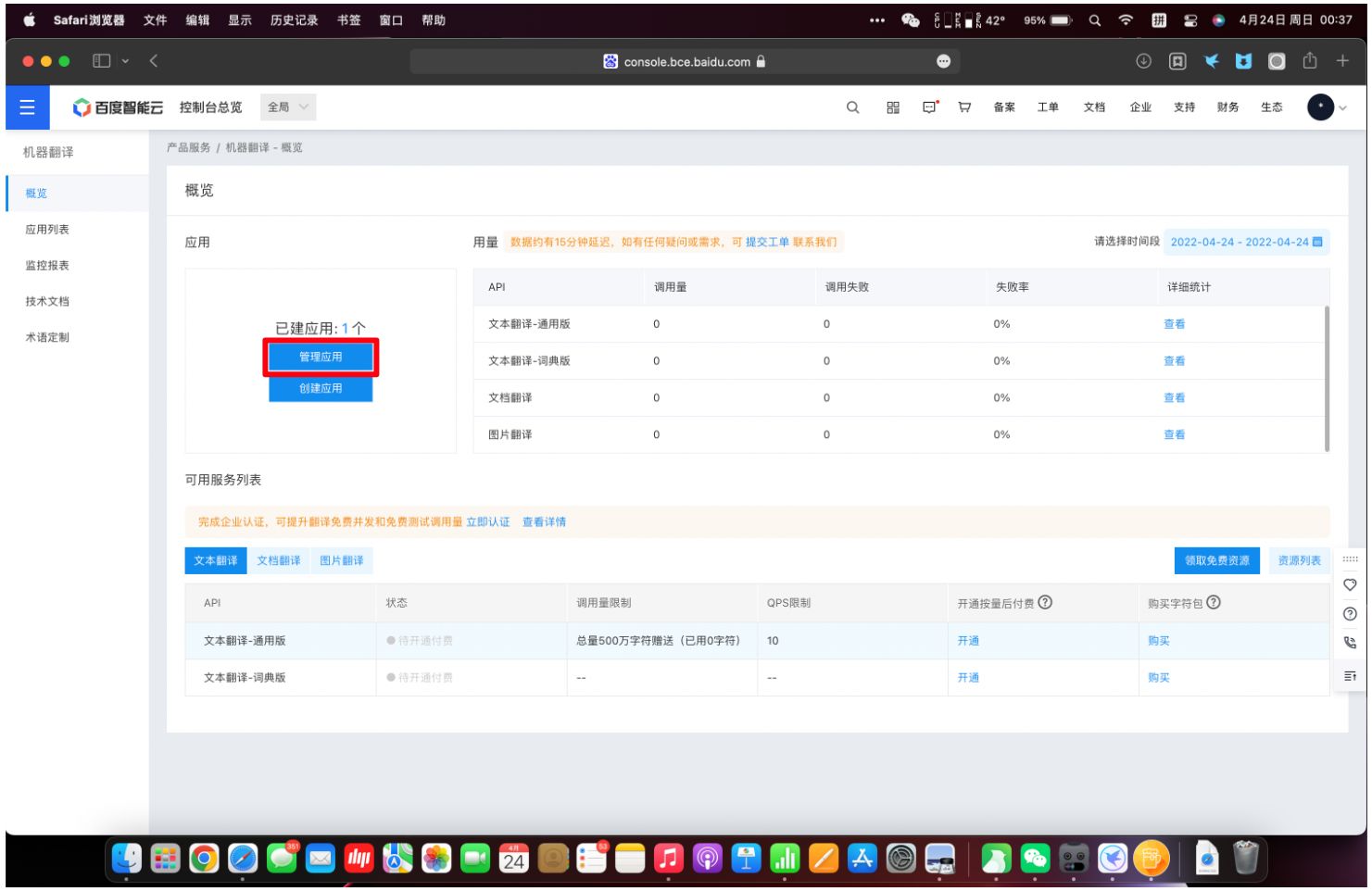Switch to the 文档翻译 tab
Screen dimensions: 1372x891
point(279,560)
